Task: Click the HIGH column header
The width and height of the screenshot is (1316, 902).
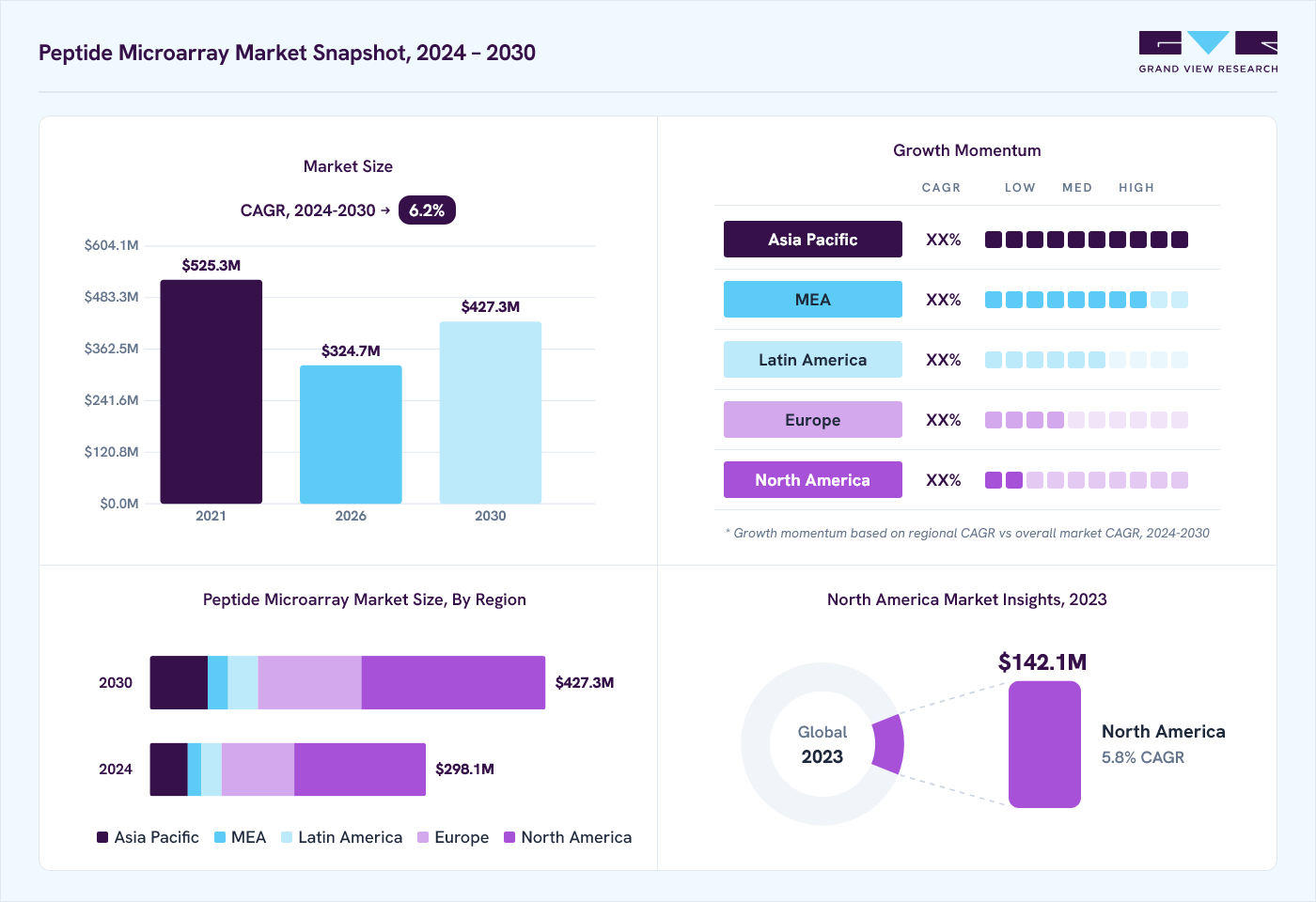Action: [1136, 188]
